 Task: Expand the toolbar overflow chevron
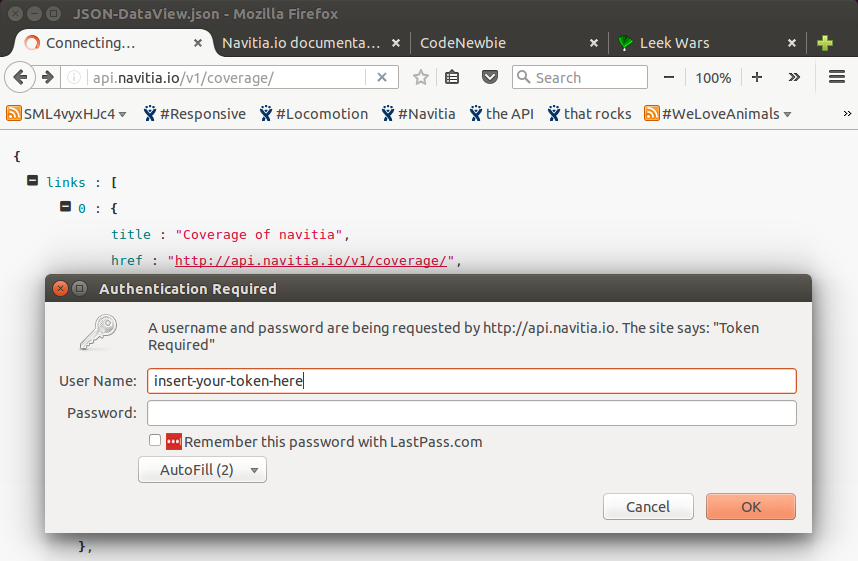pyautogui.click(x=794, y=77)
